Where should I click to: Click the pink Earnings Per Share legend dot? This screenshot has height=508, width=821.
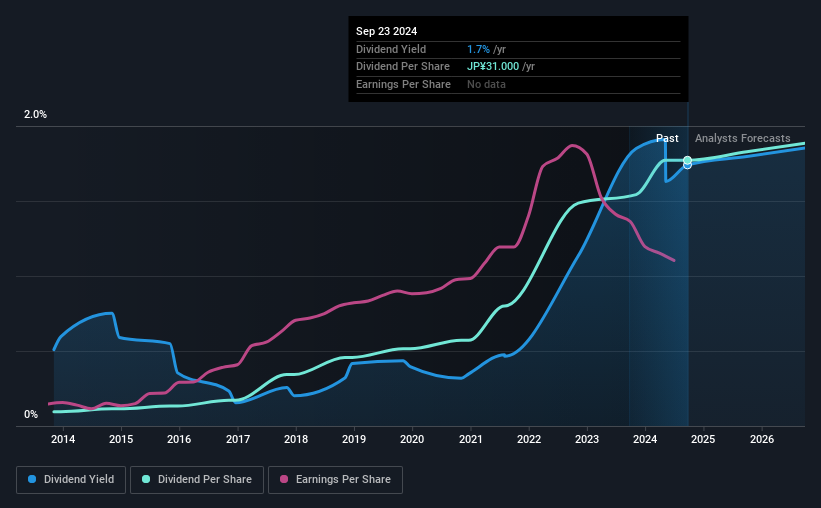[284, 479]
